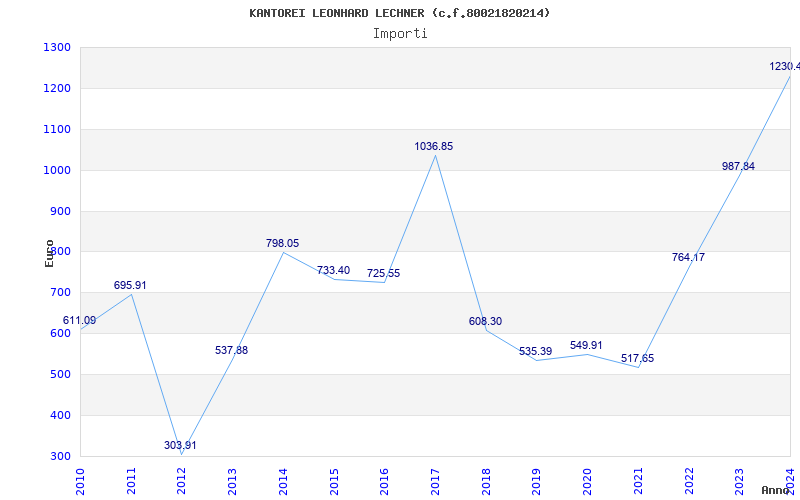The width and height of the screenshot is (800, 500).
Task: Click the 2022 x-axis year label
Action: pos(689,481)
